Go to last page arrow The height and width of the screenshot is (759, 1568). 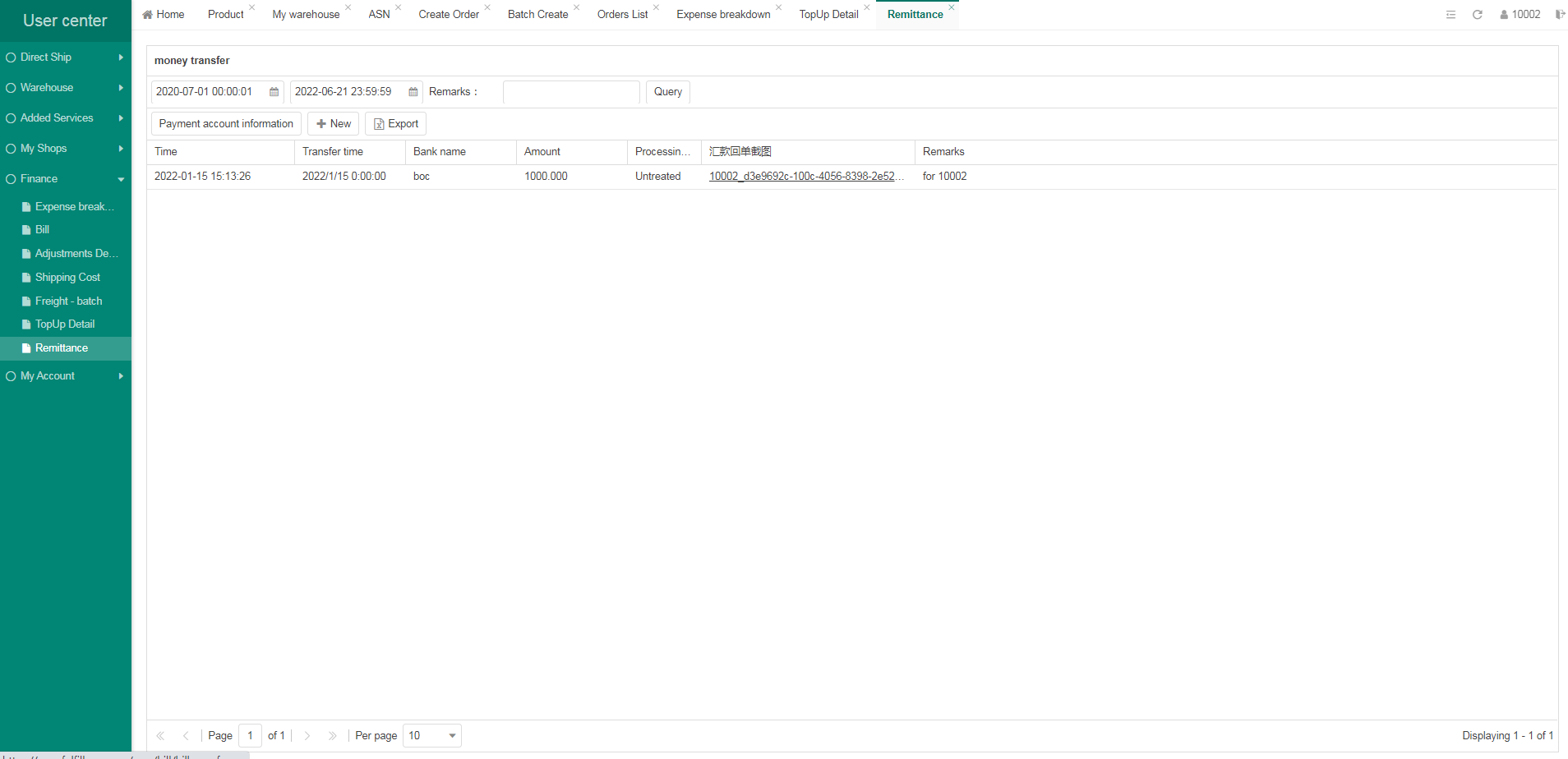pos(333,736)
